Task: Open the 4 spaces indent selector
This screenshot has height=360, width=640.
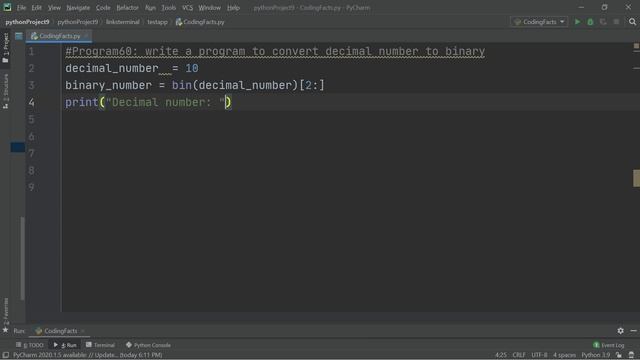Action: [x=564, y=355]
